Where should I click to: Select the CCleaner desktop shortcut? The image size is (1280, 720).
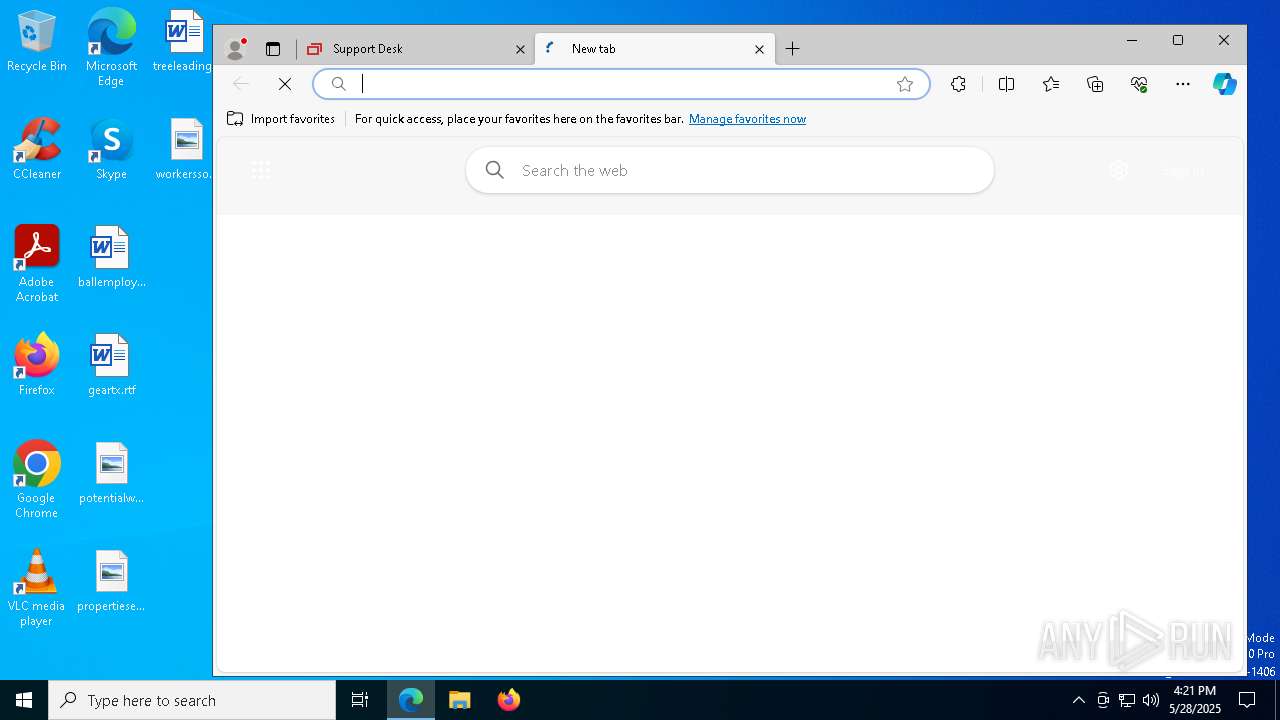(37, 149)
